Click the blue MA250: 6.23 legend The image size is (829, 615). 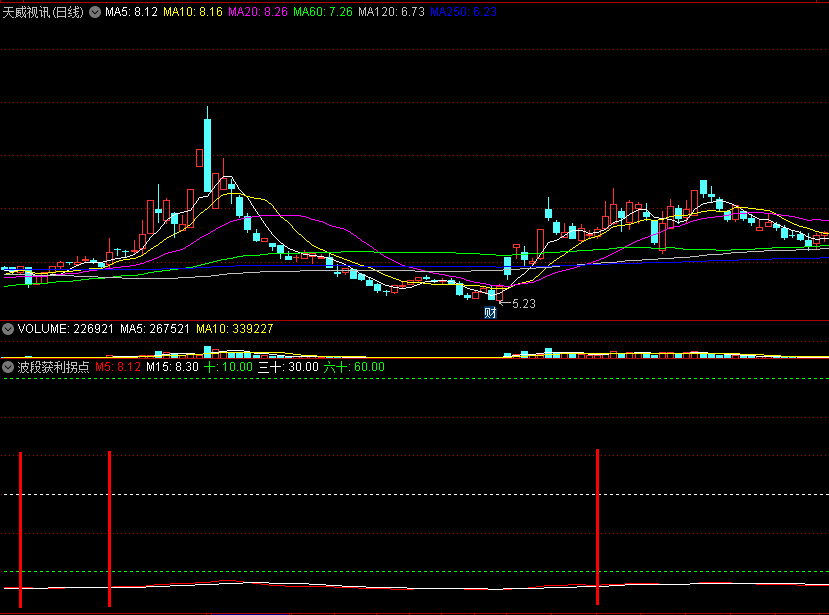click(x=463, y=12)
